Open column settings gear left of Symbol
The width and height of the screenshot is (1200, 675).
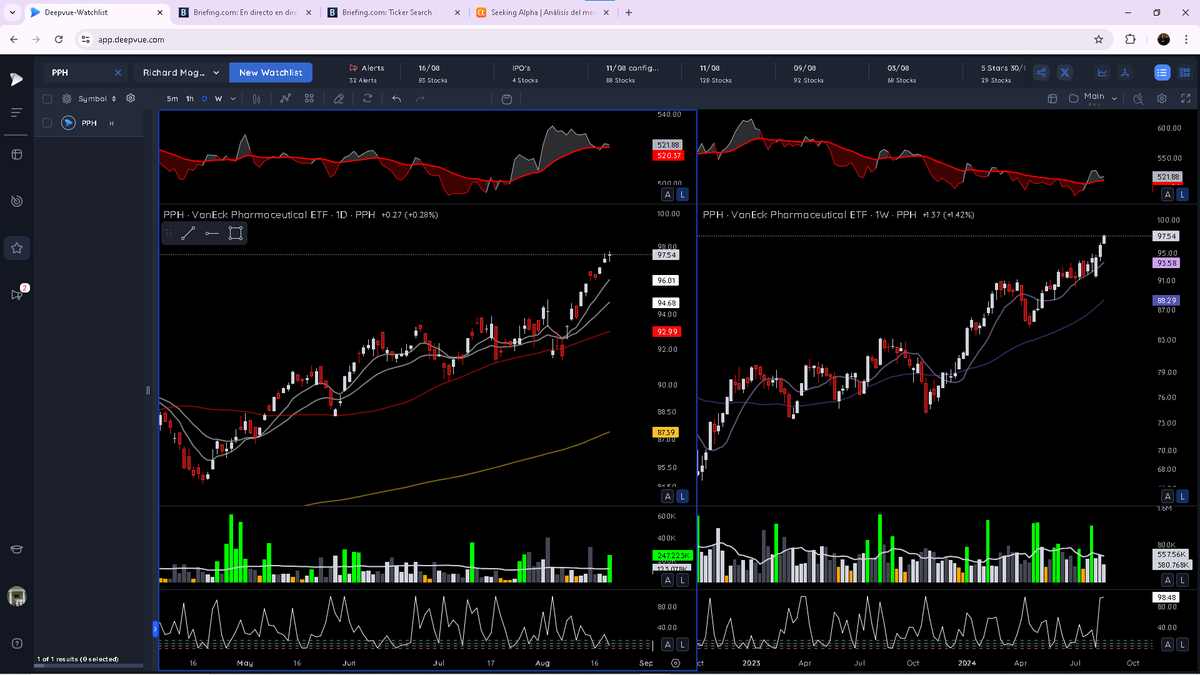(67, 98)
